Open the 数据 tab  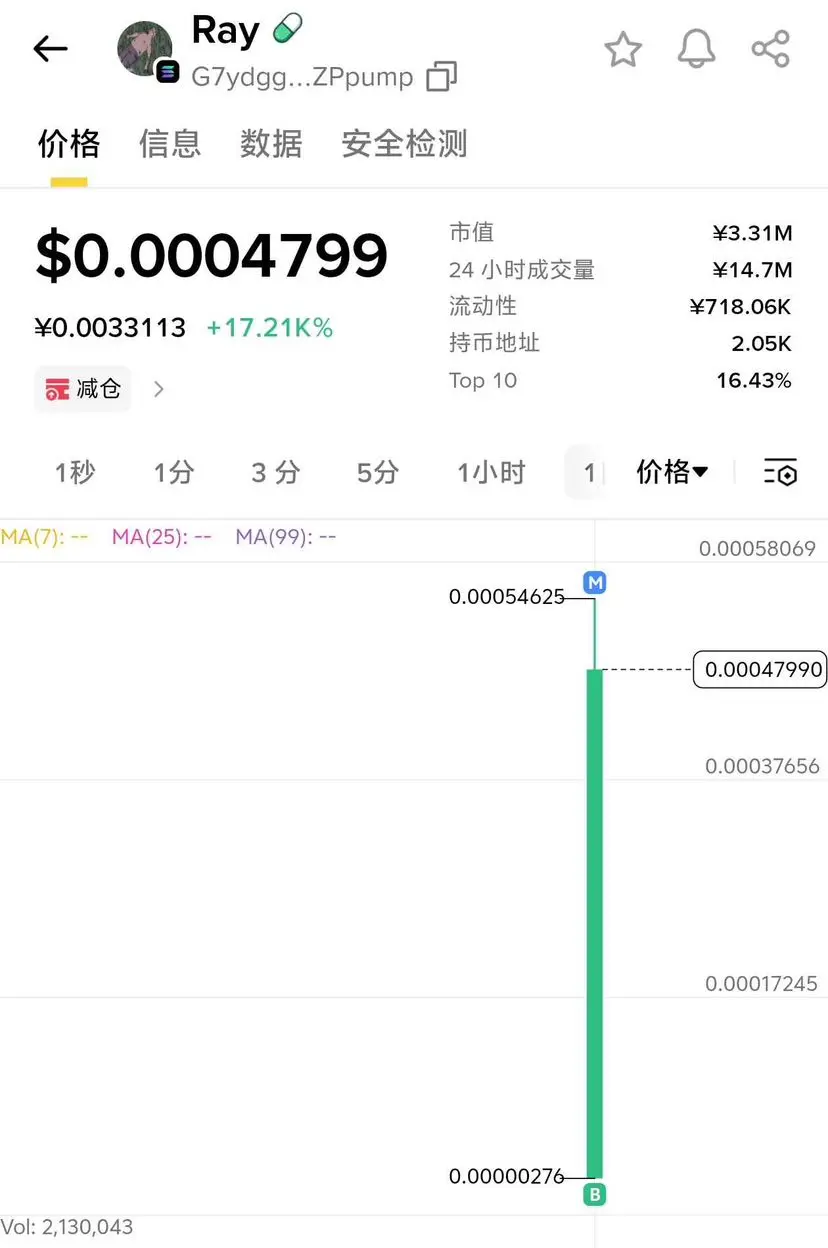(x=271, y=144)
